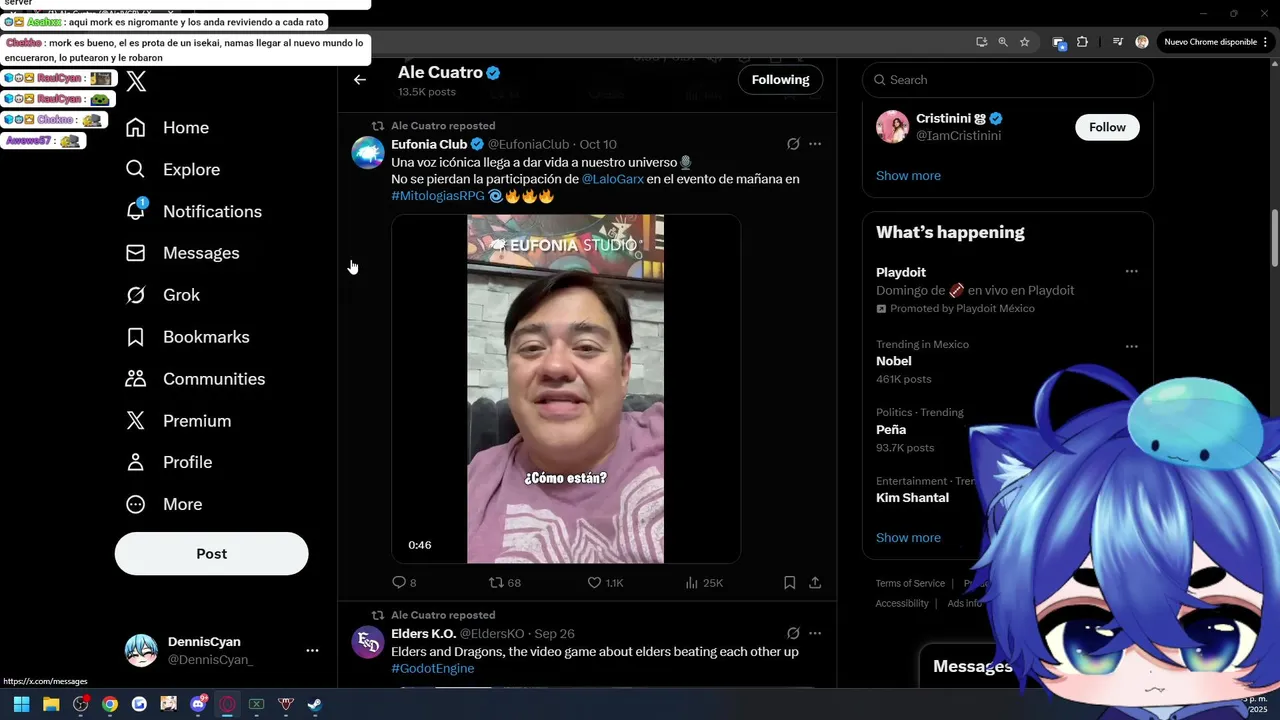The height and width of the screenshot is (720, 1280).
Task: Open Grok in the sidebar
Action: (162, 295)
